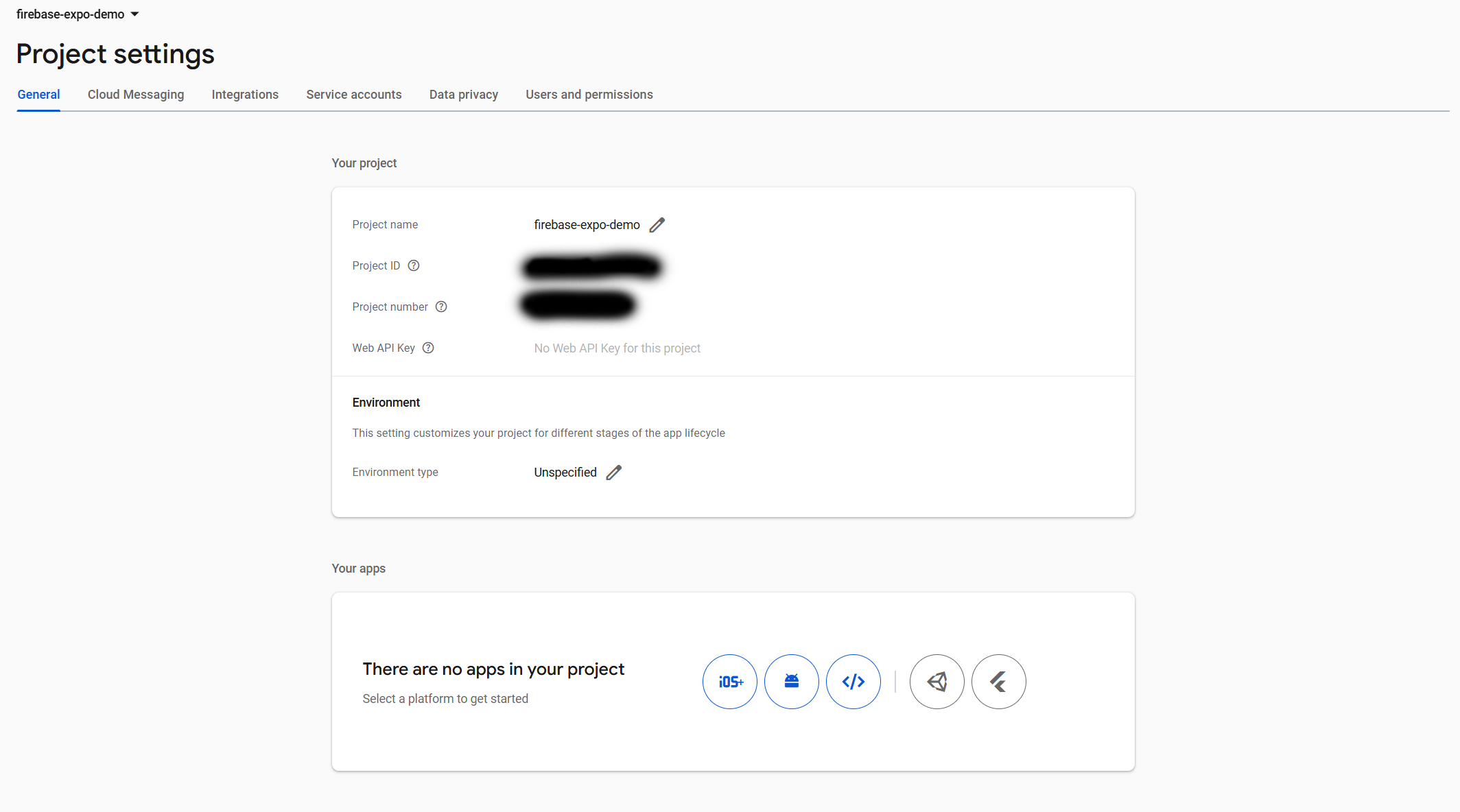Image resolution: width=1460 pixels, height=812 pixels.
Task: Open the Integrations tab
Action: pyautogui.click(x=245, y=95)
